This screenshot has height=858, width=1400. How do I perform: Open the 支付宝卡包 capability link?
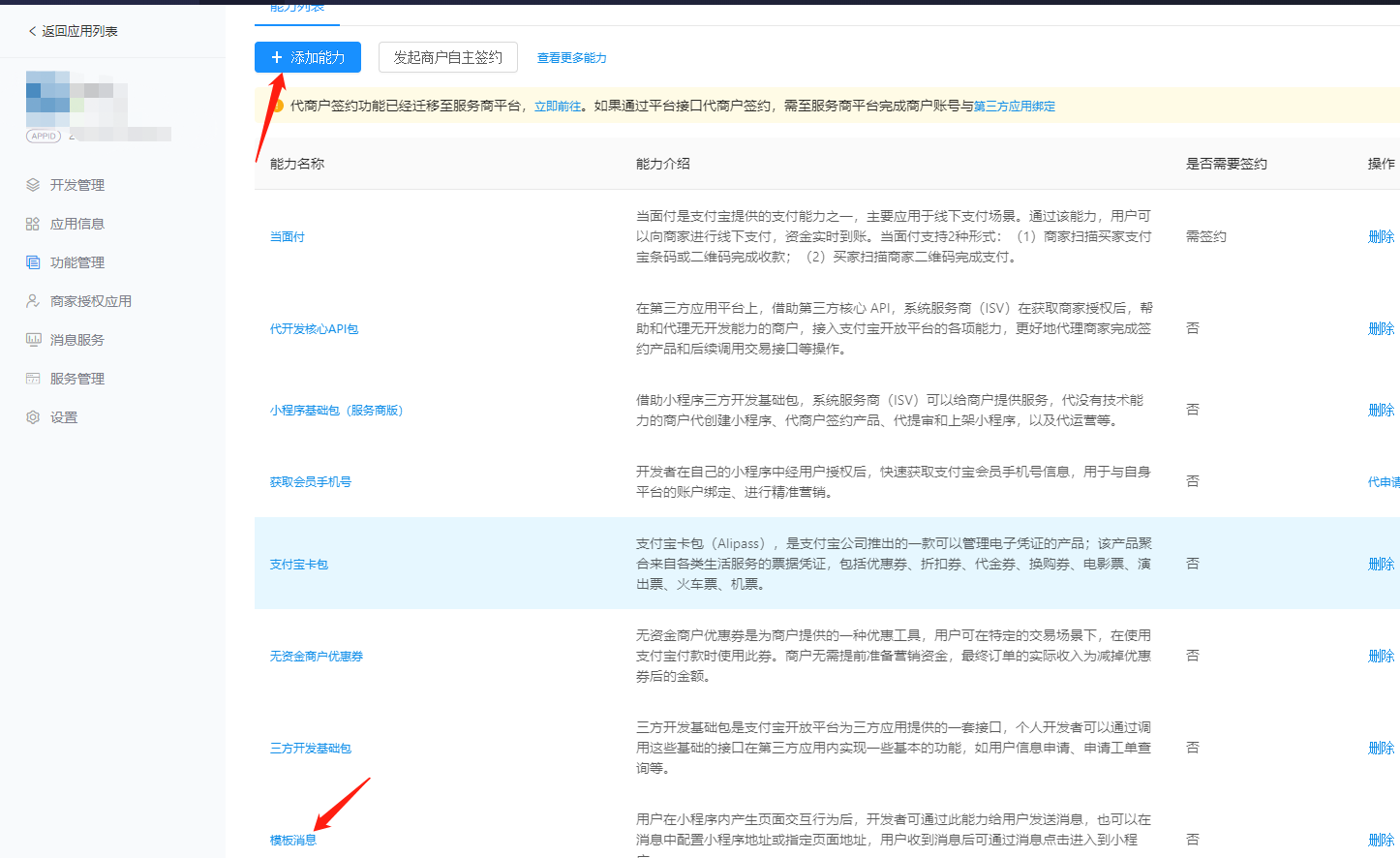[299, 565]
